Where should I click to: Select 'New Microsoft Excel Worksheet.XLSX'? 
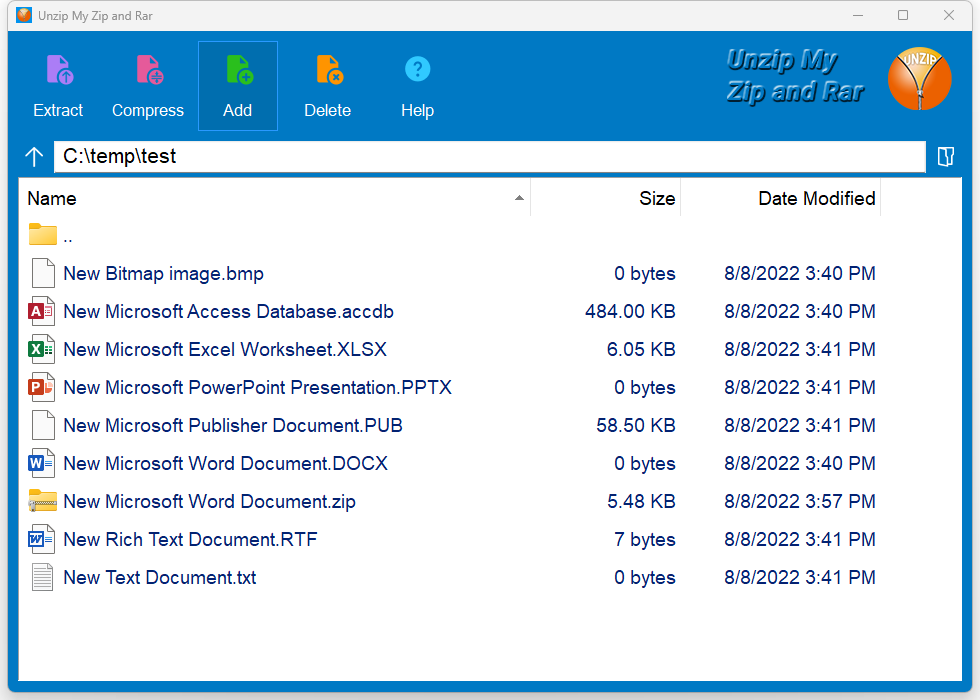tap(225, 349)
